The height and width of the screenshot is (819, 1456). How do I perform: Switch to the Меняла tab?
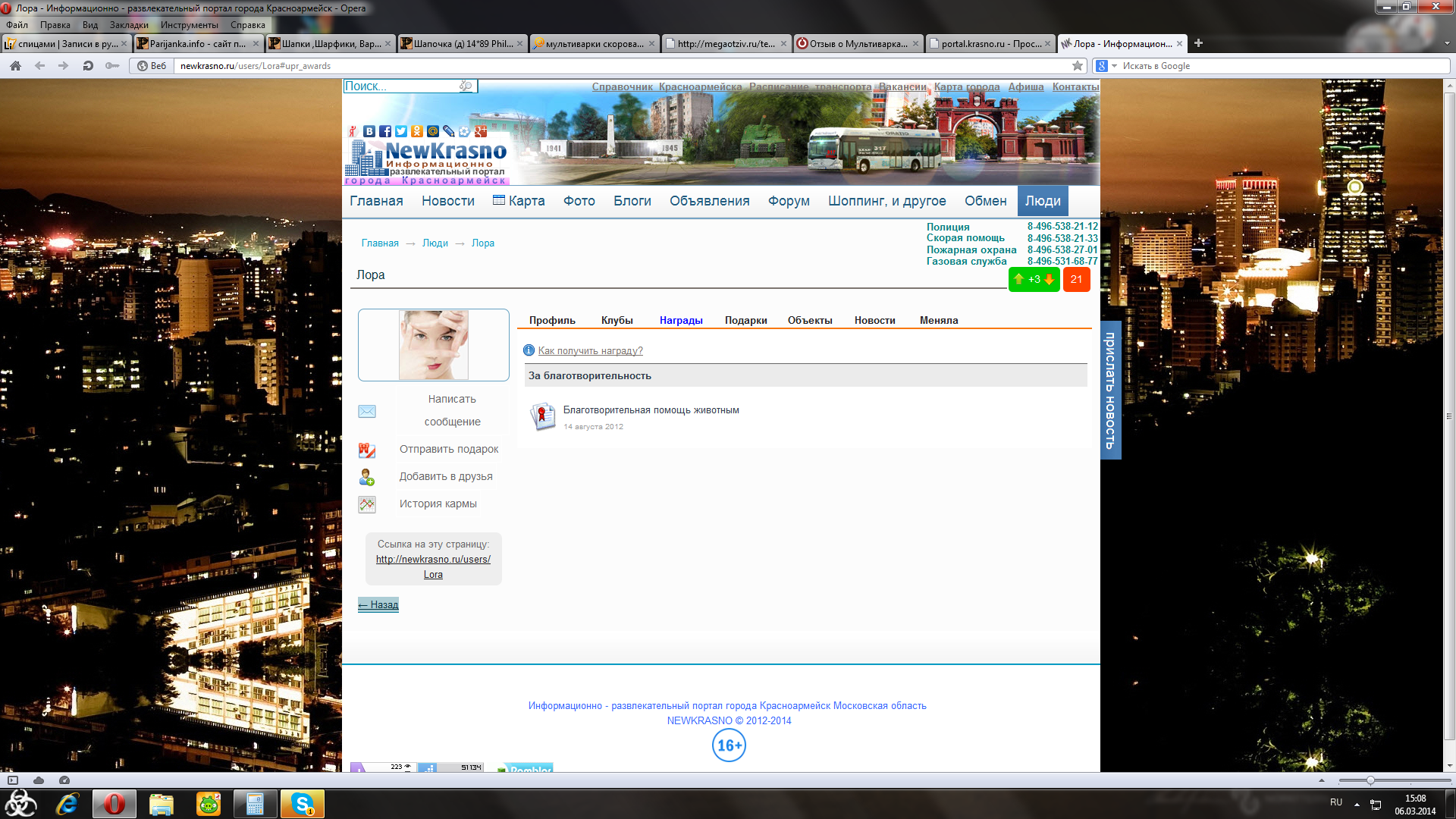939,320
